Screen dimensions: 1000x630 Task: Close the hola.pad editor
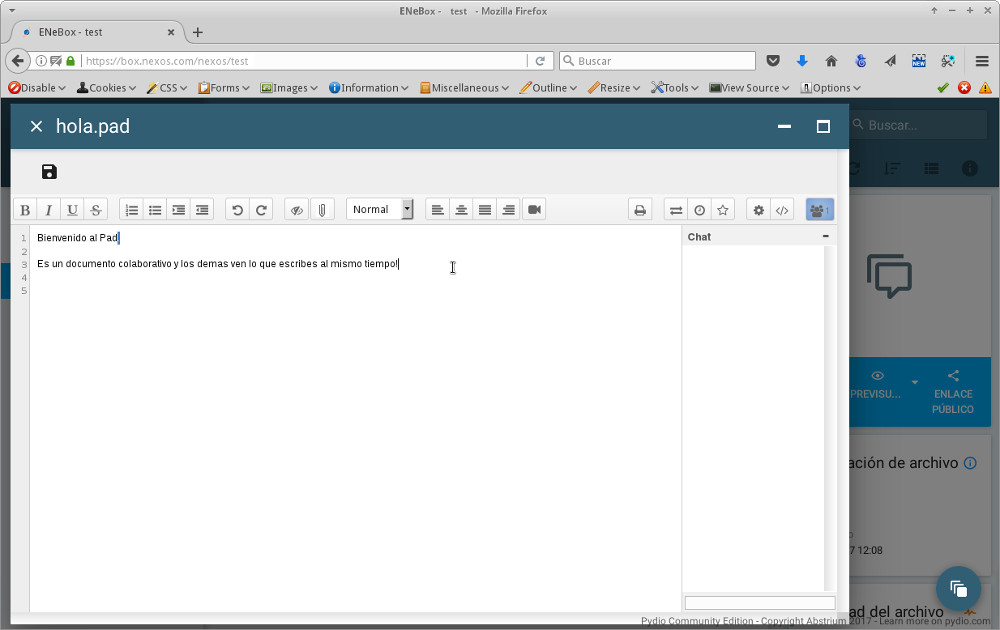36,126
